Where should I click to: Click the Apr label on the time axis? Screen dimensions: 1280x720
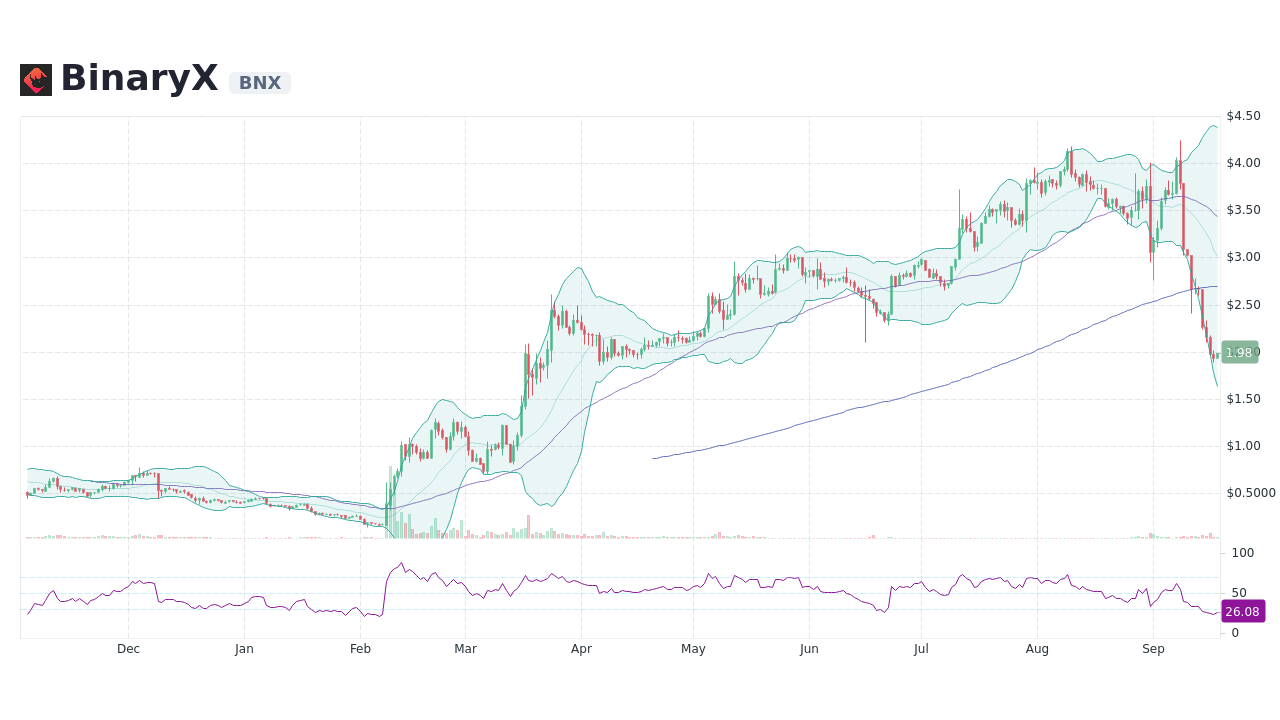tap(581, 648)
